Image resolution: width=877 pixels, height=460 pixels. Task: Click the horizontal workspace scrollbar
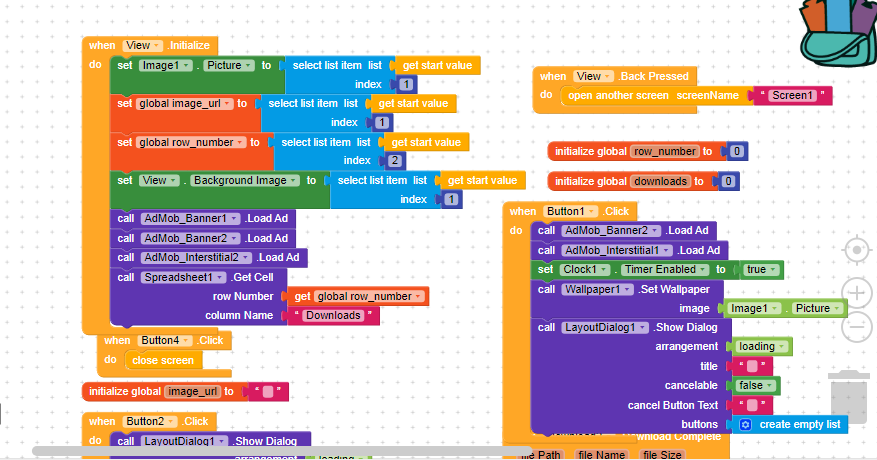click(x=282, y=451)
